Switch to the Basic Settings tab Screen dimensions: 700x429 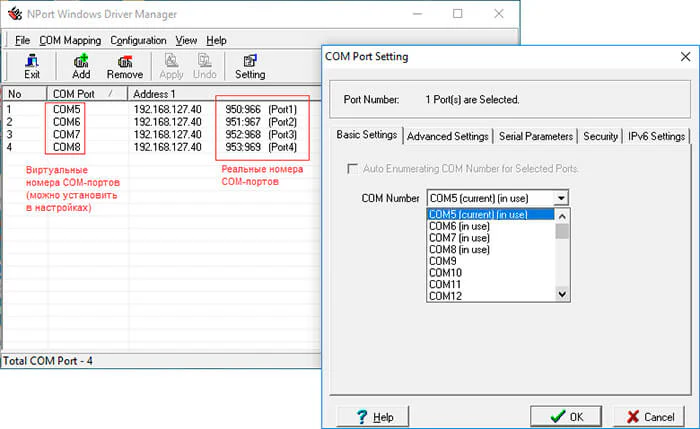367,135
